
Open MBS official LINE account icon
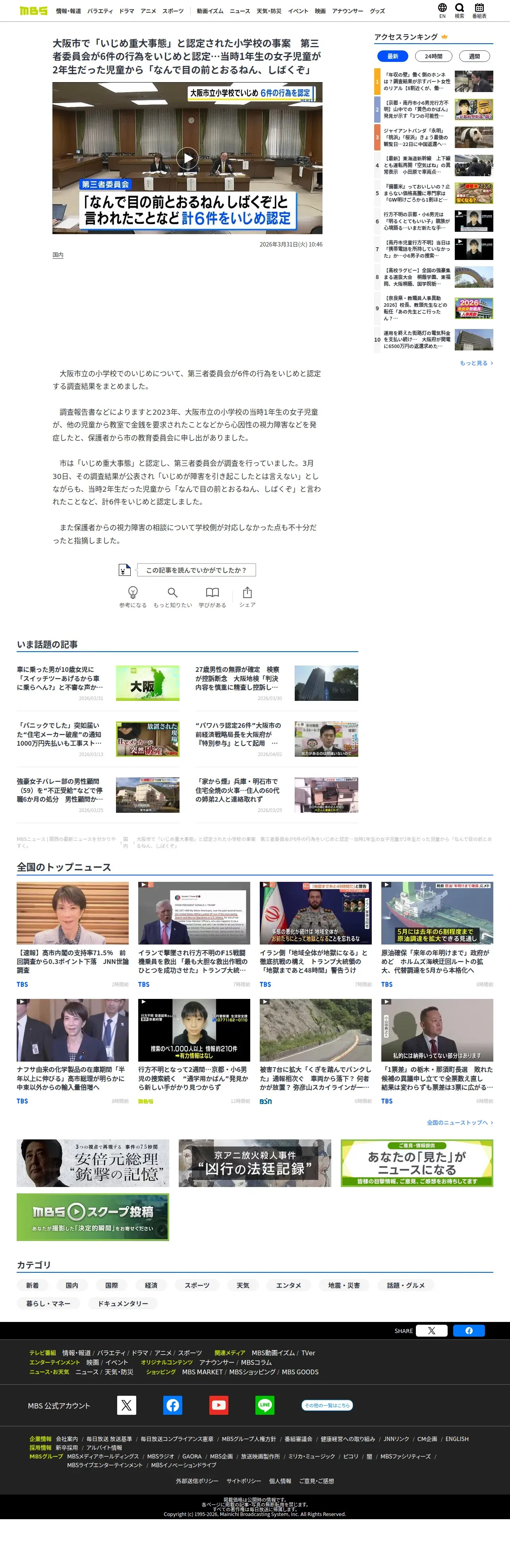tap(265, 1405)
